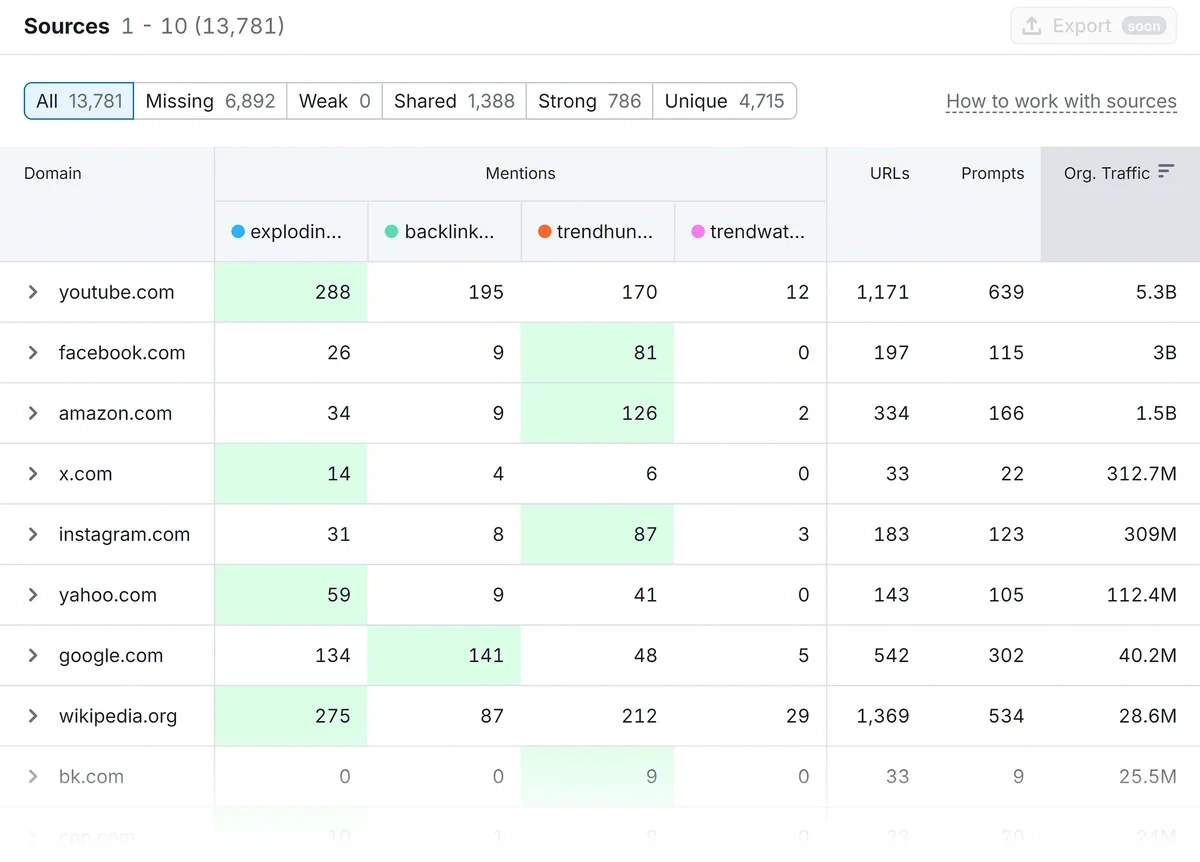
Task: Select the Strong sources tab
Action: pos(588,100)
